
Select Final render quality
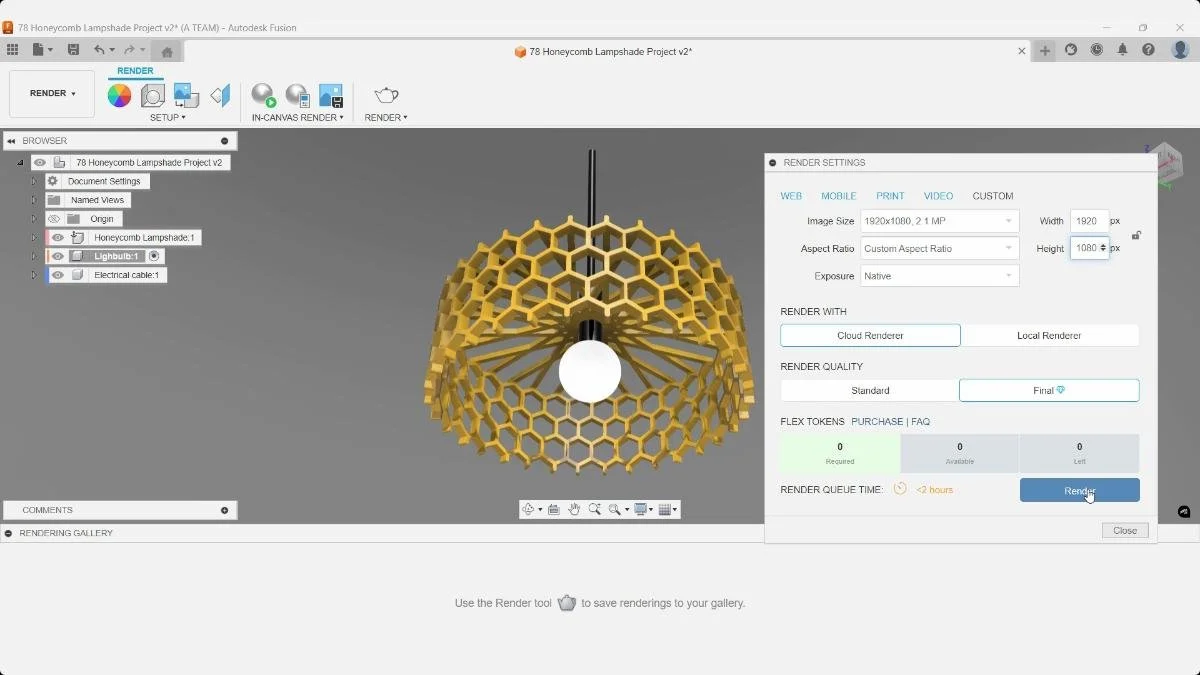tap(1049, 390)
